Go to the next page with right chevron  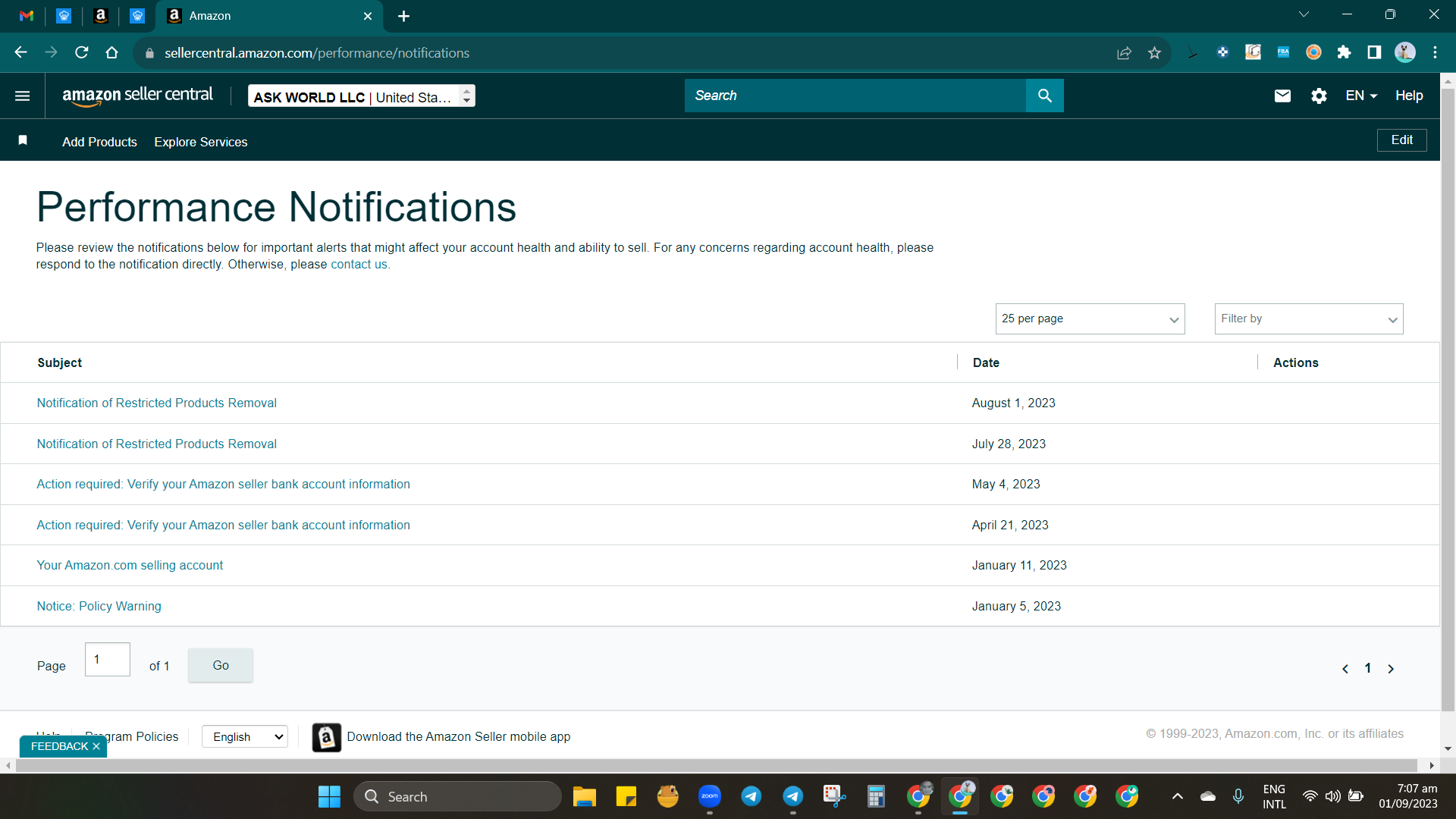click(1391, 669)
